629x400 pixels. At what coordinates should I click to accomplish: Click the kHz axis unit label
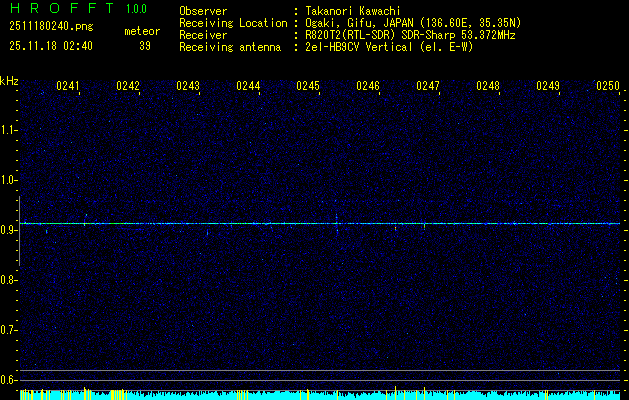(x=10, y=81)
